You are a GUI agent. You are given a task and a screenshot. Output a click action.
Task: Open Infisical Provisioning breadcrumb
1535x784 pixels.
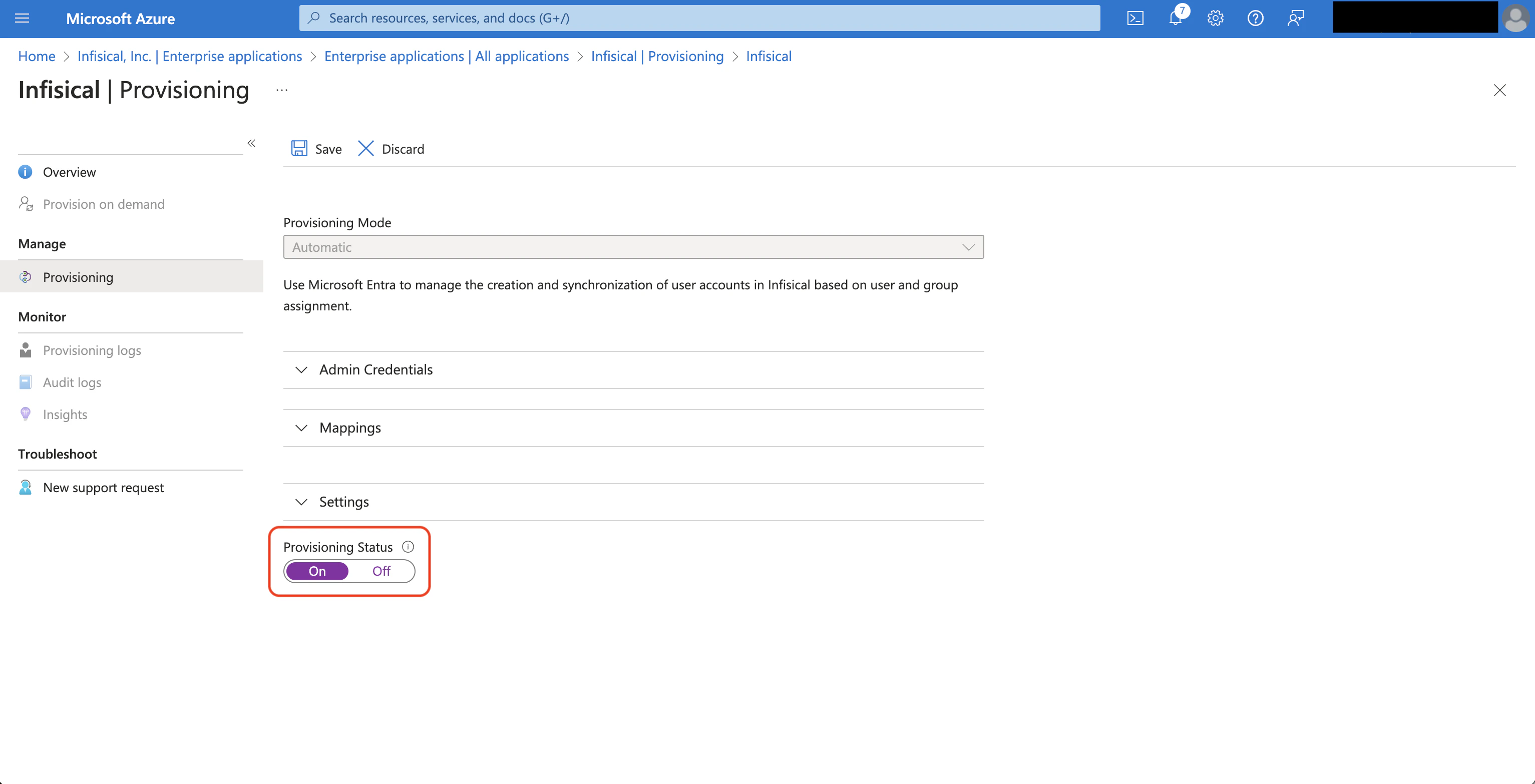tap(657, 56)
